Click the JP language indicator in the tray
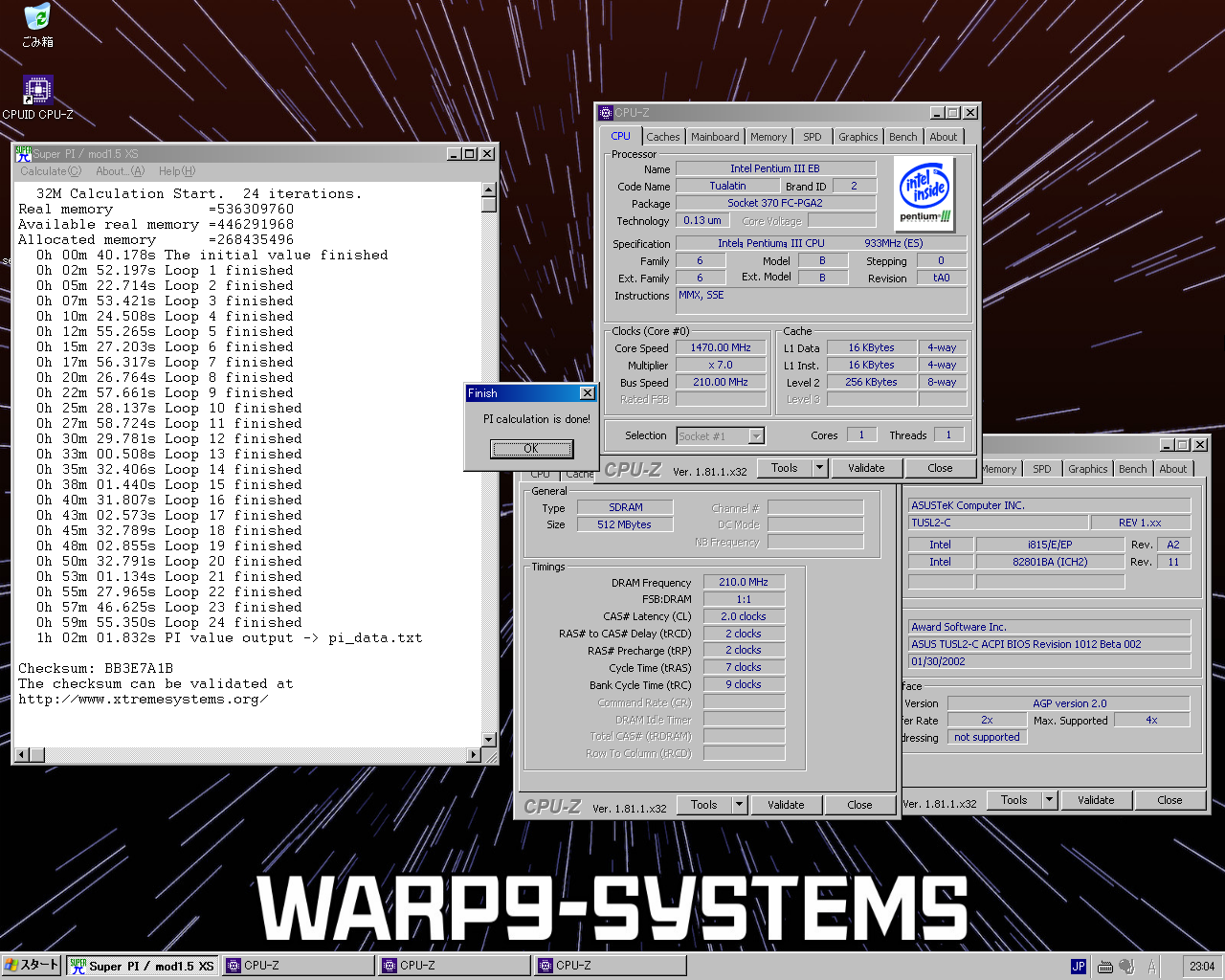The image size is (1225, 980). click(x=1079, y=967)
